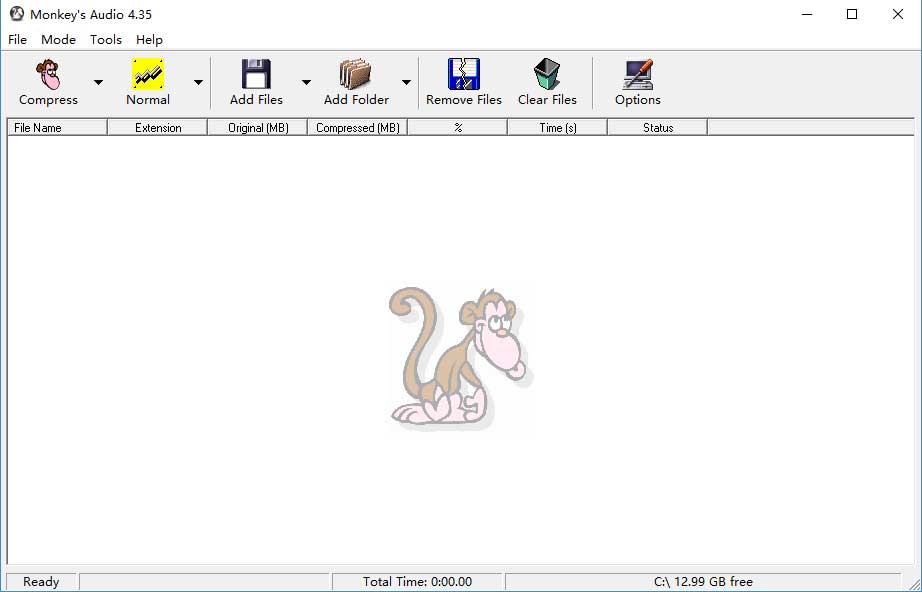Click the Add Files floppy disk icon
Image resolution: width=922 pixels, height=592 pixels.
(256, 74)
